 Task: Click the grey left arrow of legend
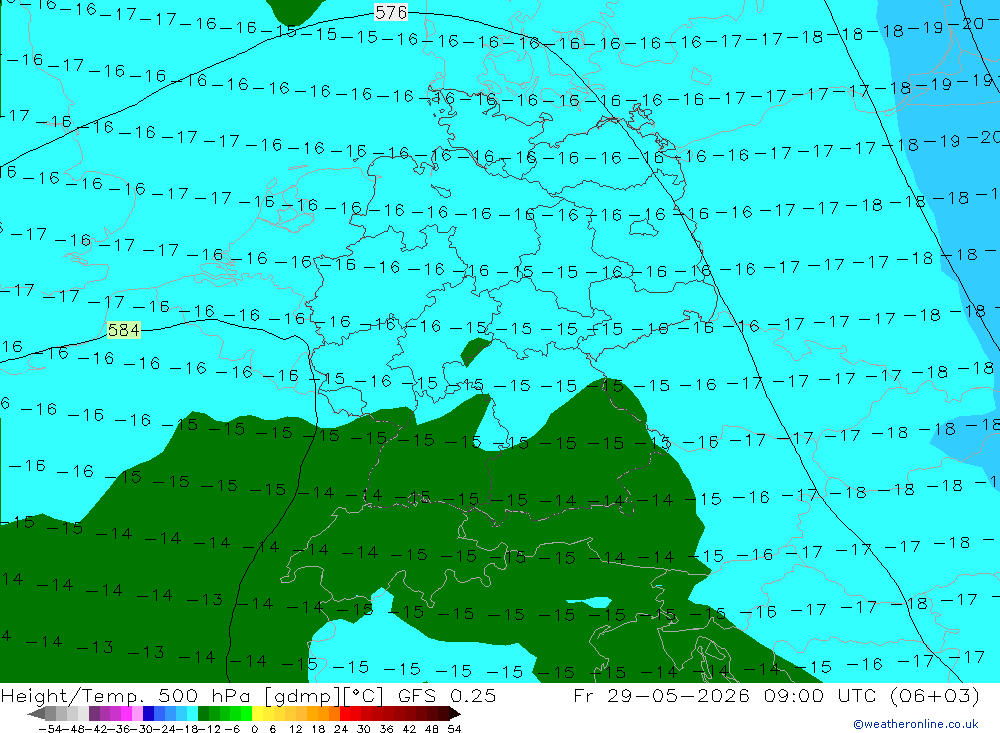(37, 713)
